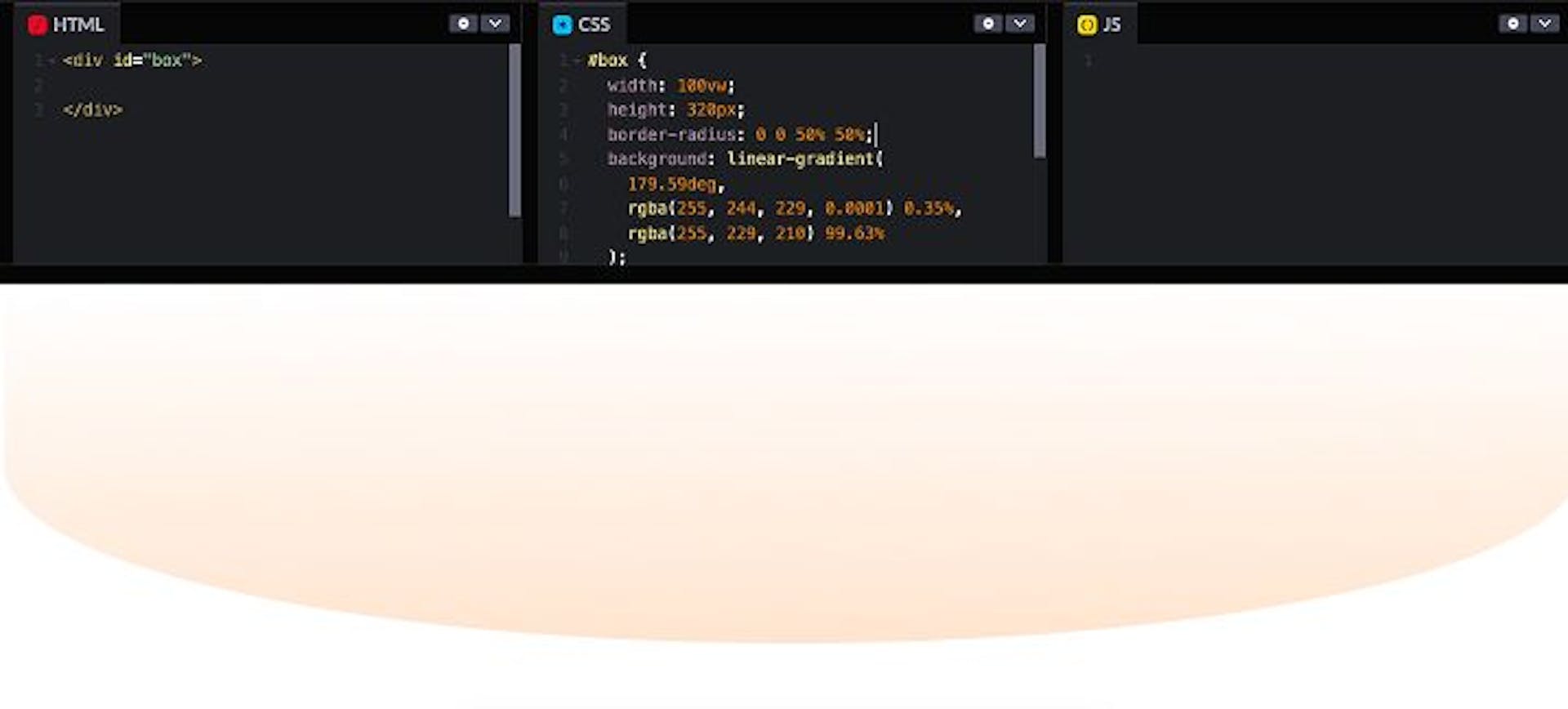Click inside the empty JS editor line 1
The height and width of the screenshot is (709, 1568).
pos(1323,60)
